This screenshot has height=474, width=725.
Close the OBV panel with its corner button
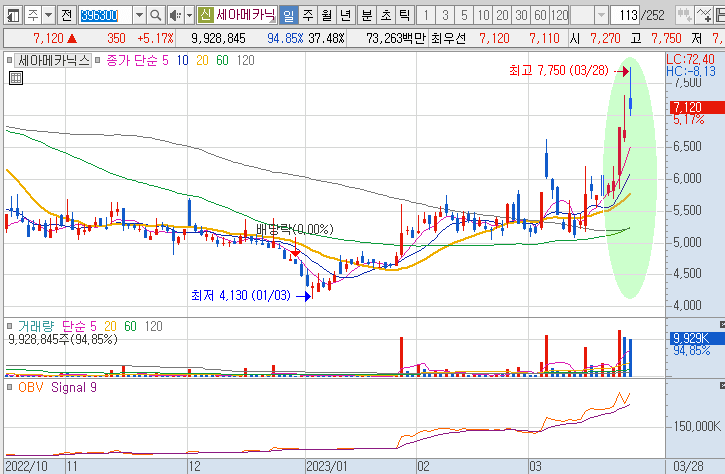722,386
